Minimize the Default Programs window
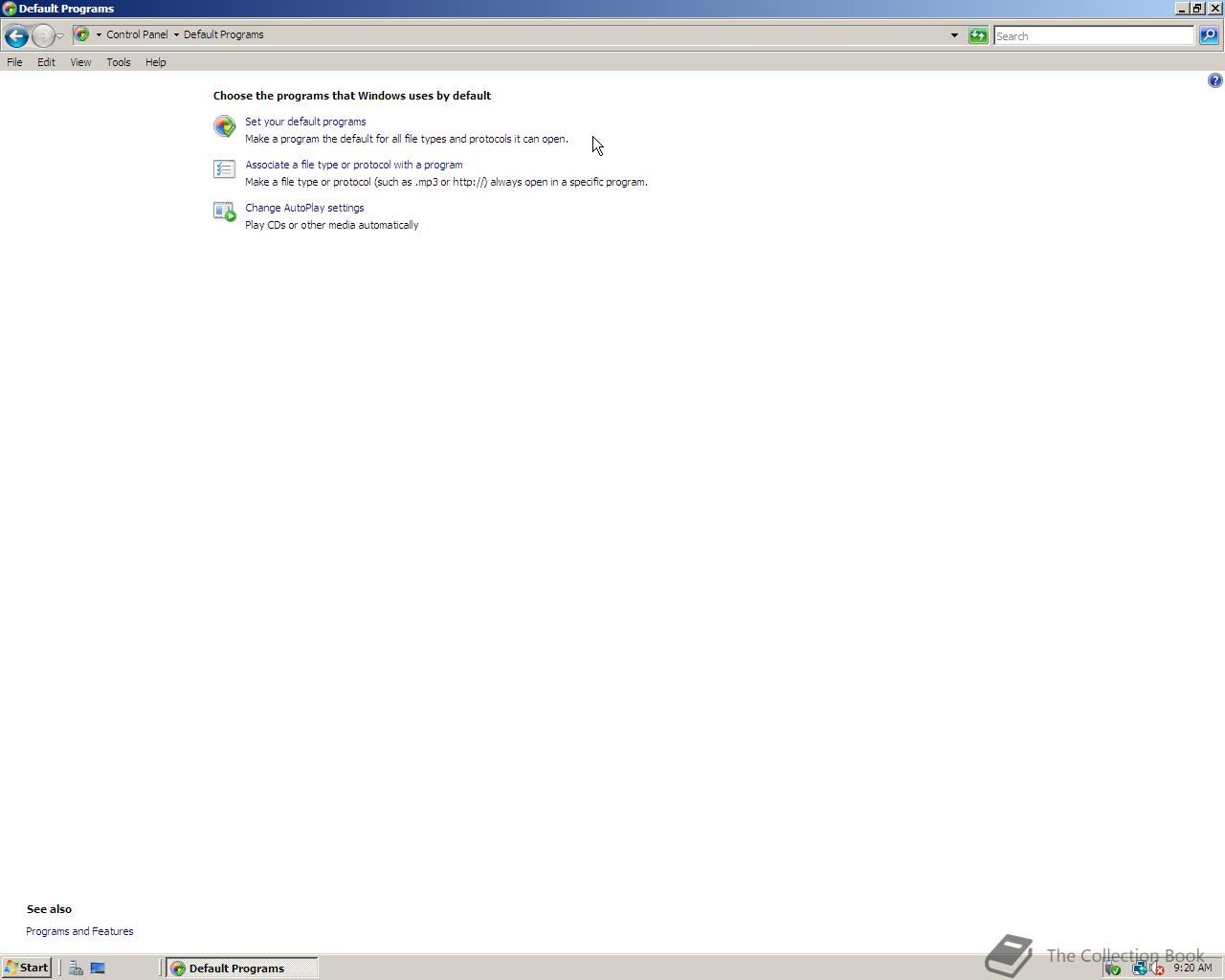Viewport: 1225px width, 980px height. (1182, 9)
